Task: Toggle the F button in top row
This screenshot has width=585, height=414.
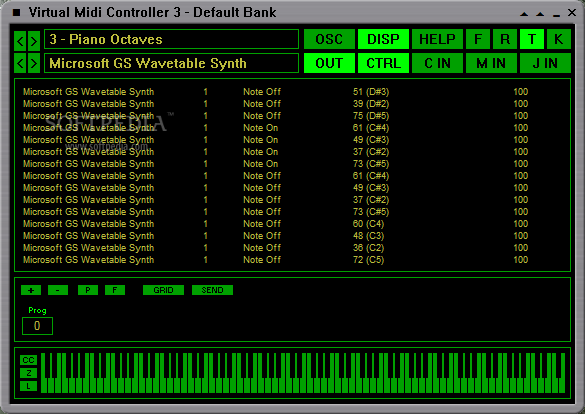Action: pyautogui.click(x=478, y=39)
